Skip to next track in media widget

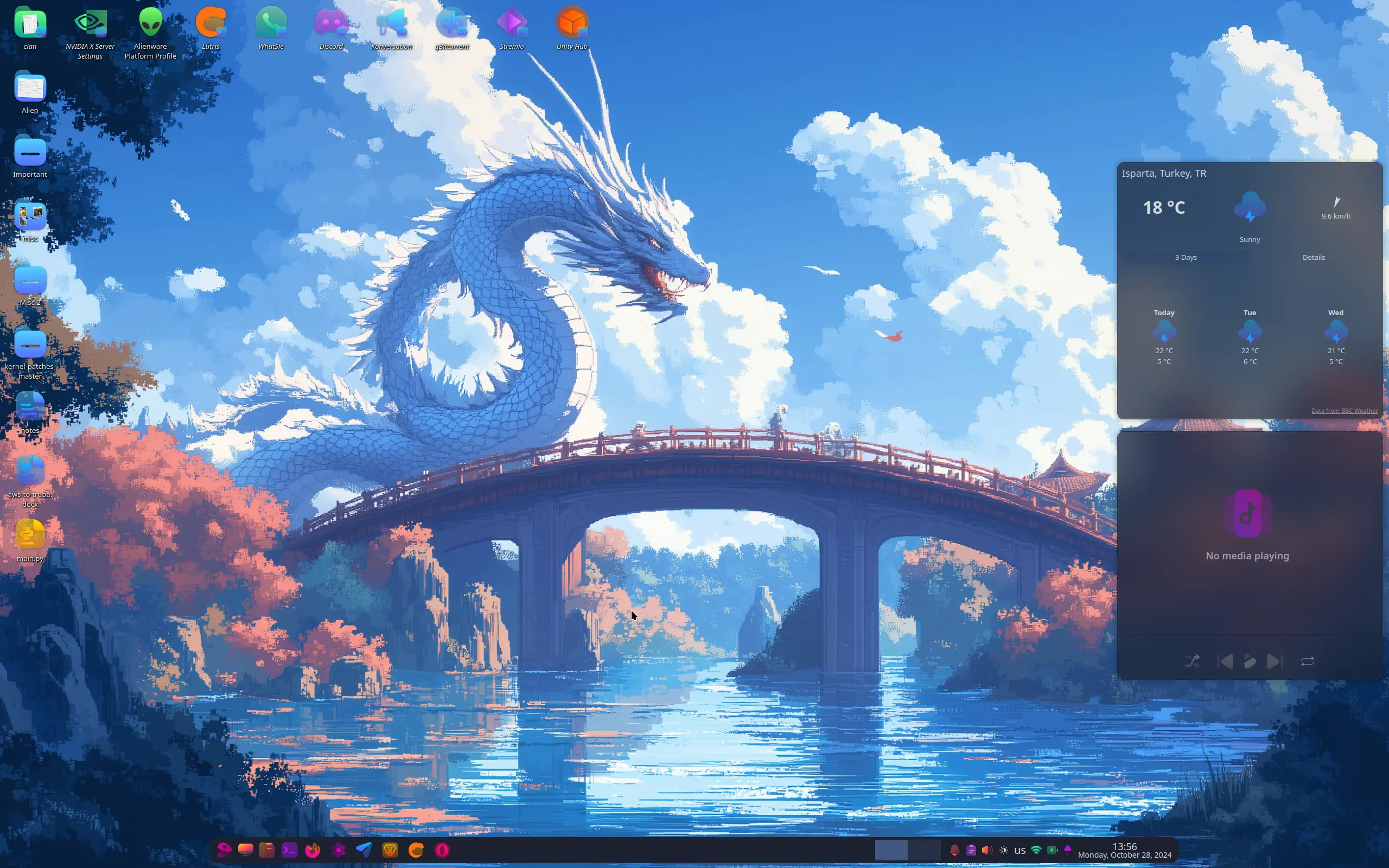click(x=1274, y=661)
